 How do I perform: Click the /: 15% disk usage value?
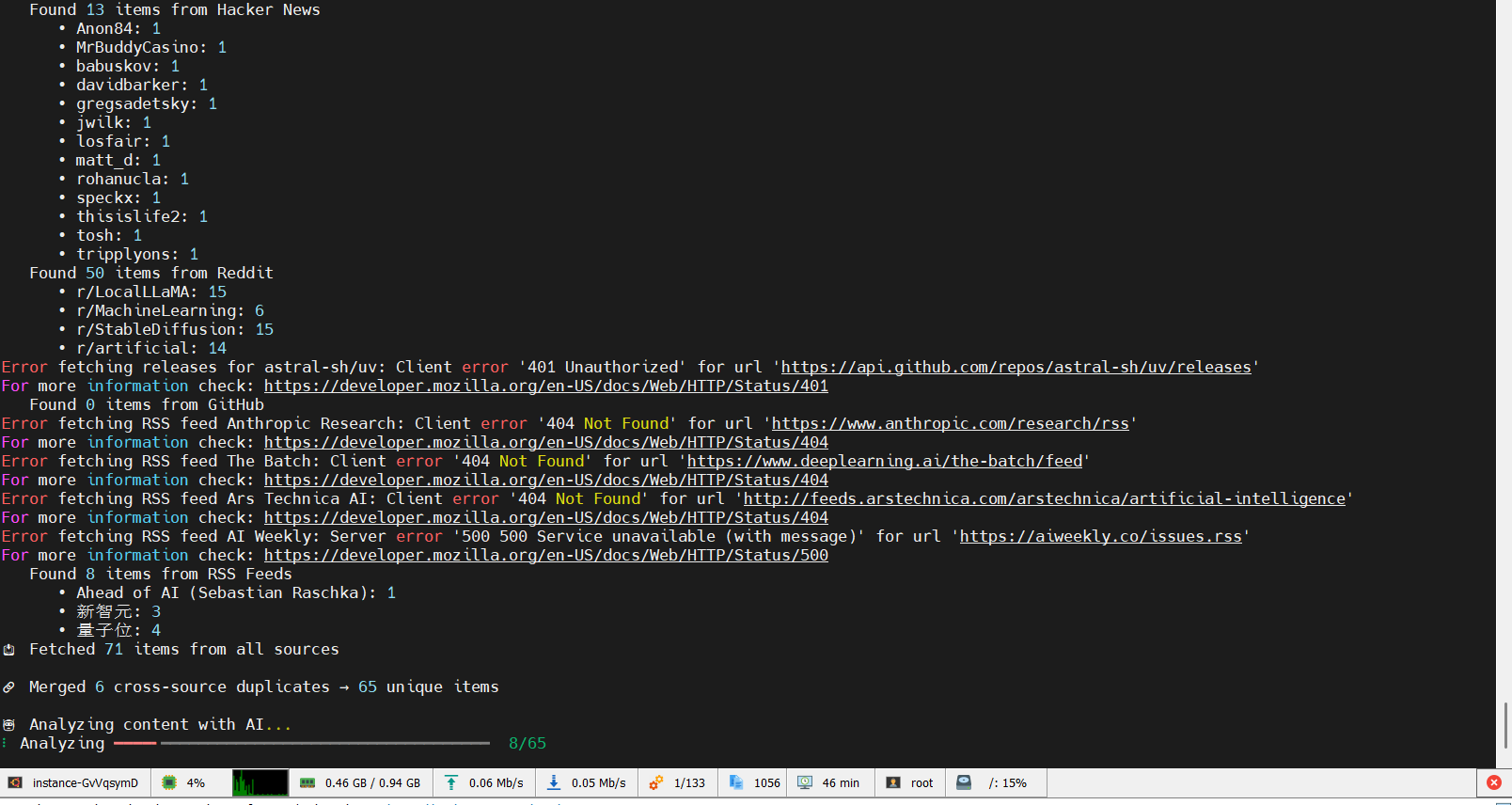pos(1008,782)
